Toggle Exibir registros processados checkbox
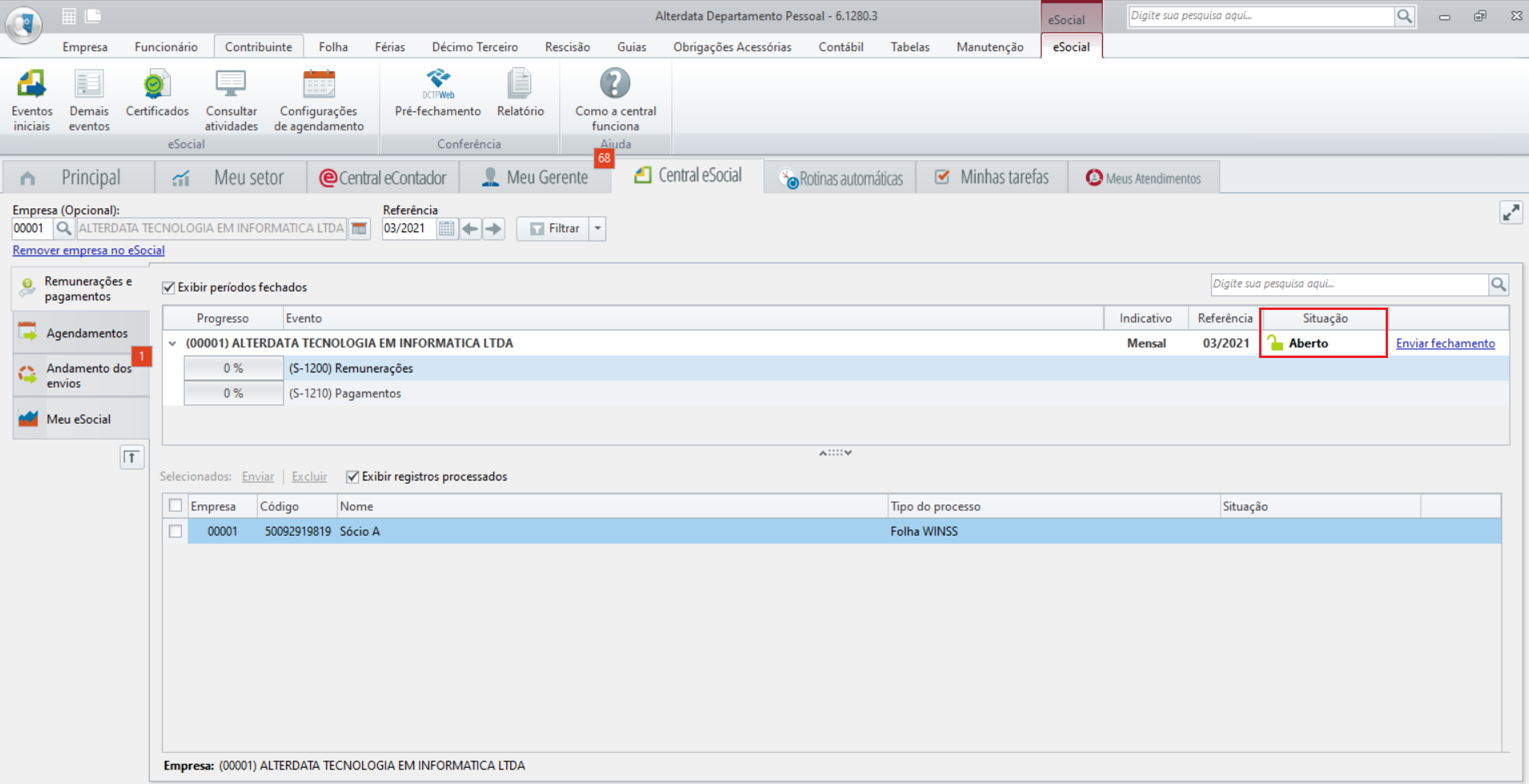 [352, 476]
